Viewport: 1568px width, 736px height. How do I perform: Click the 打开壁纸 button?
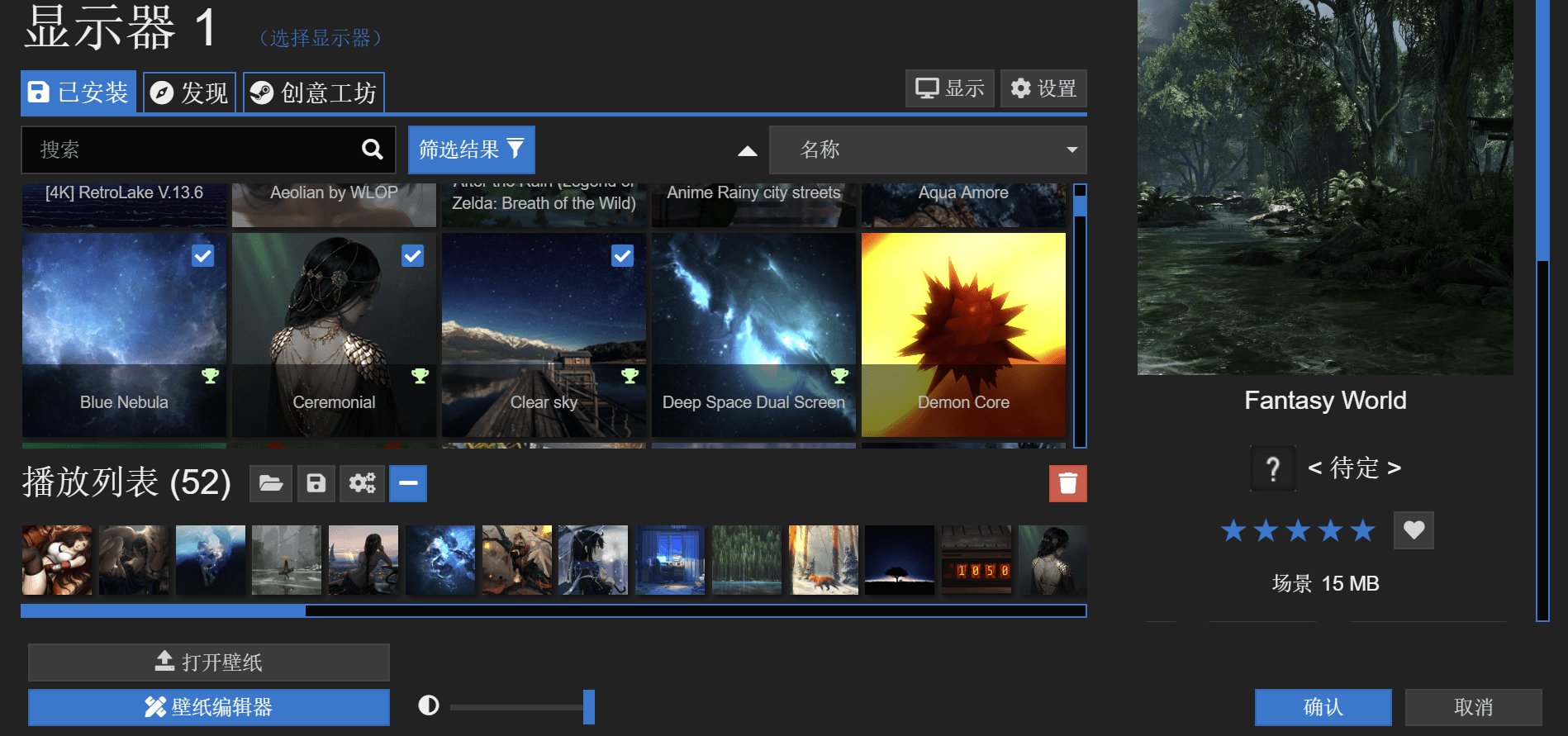pyautogui.click(x=209, y=662)
